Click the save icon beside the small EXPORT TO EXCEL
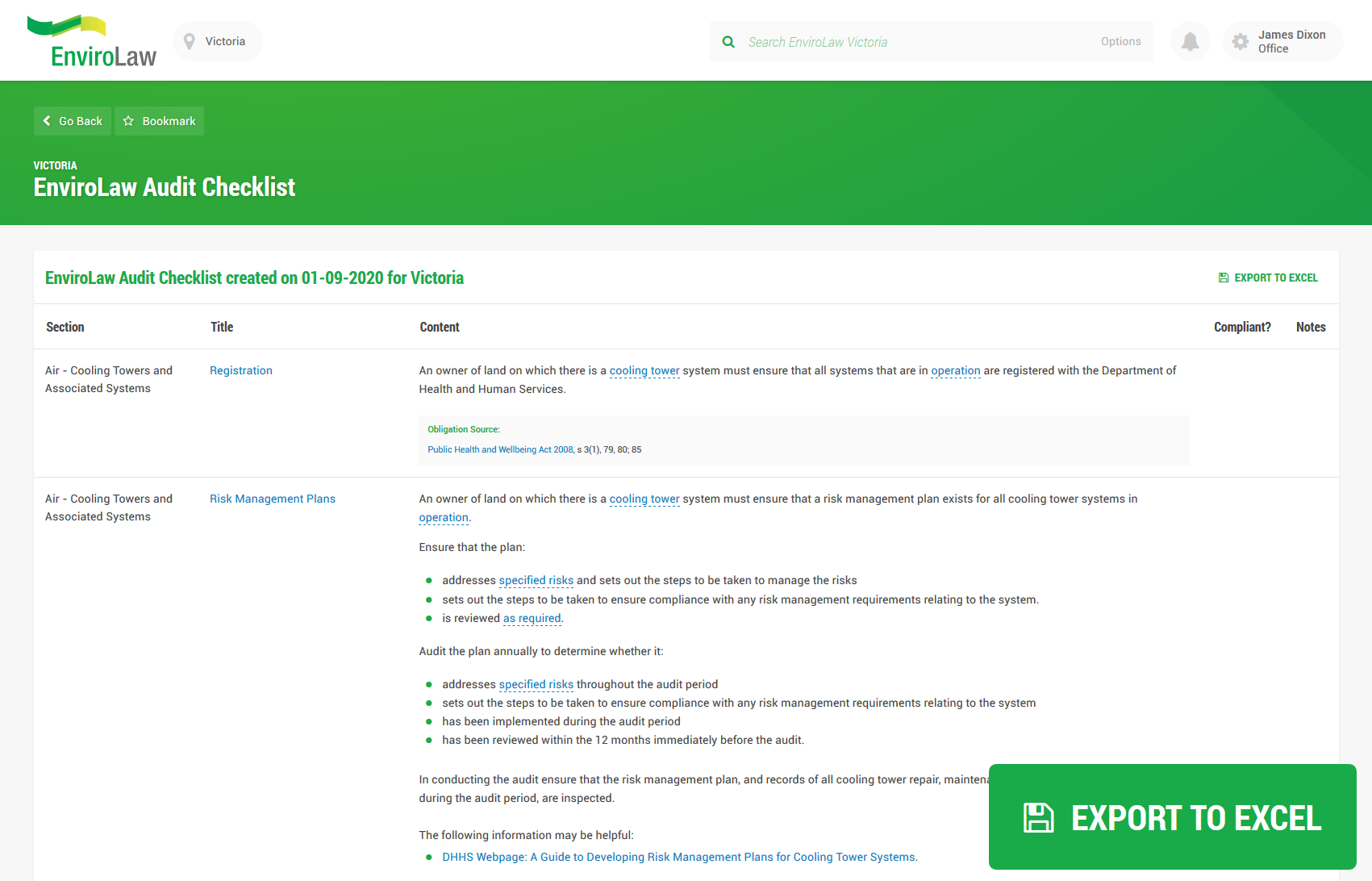This screenshot has height=881, width=1372. tap(1224, 278)
